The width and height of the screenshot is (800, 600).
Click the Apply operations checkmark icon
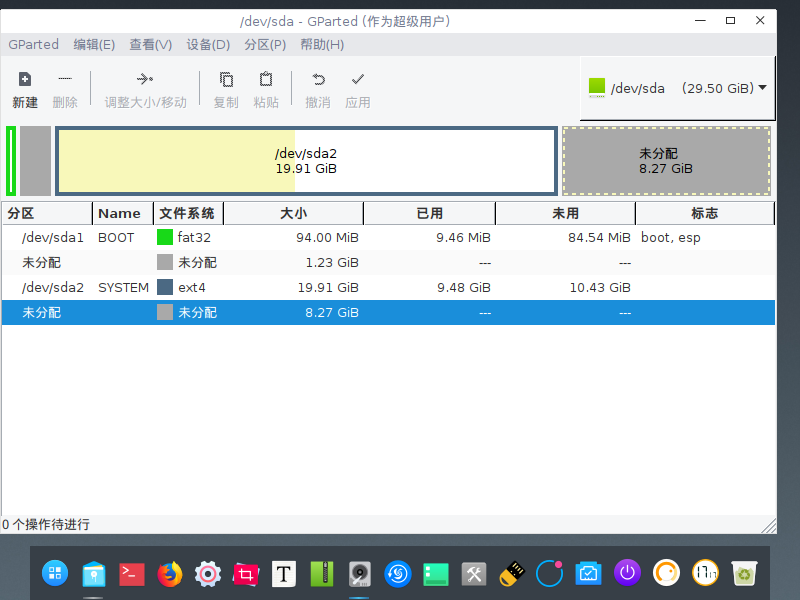point(357,80)
